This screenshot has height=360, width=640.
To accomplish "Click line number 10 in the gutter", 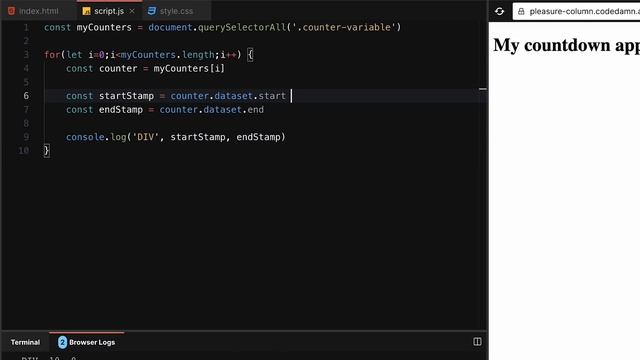I will tap(24, 150).
